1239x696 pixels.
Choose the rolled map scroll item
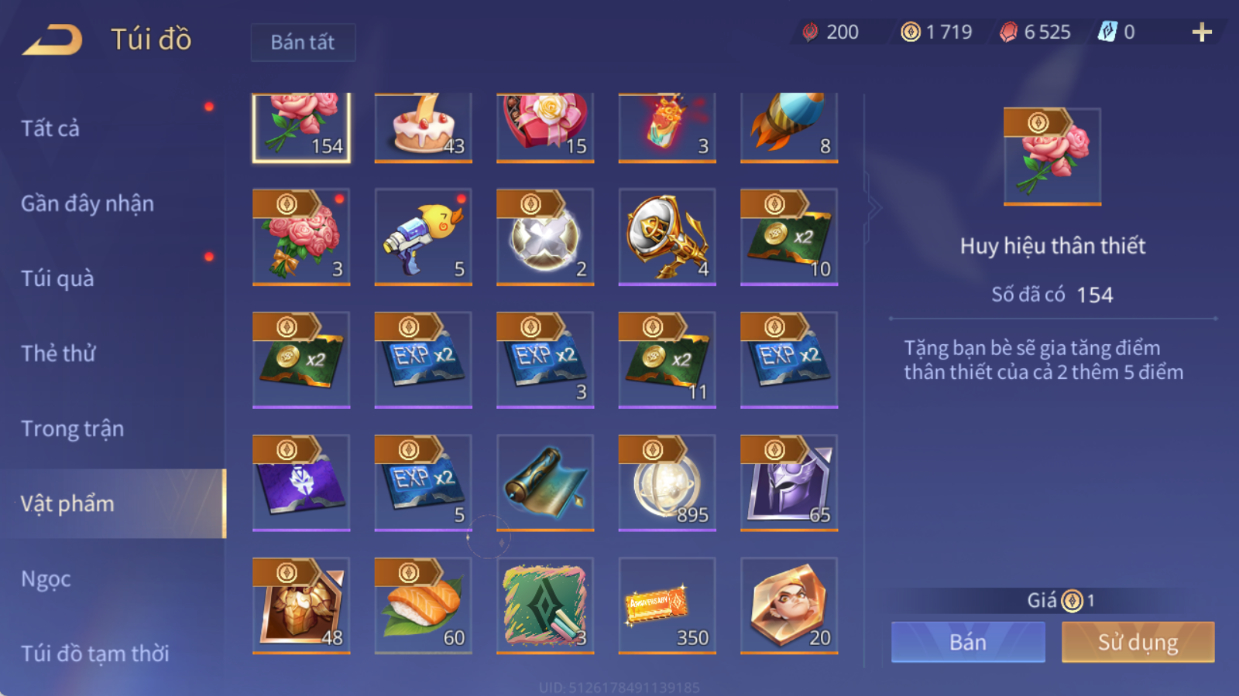545,483
